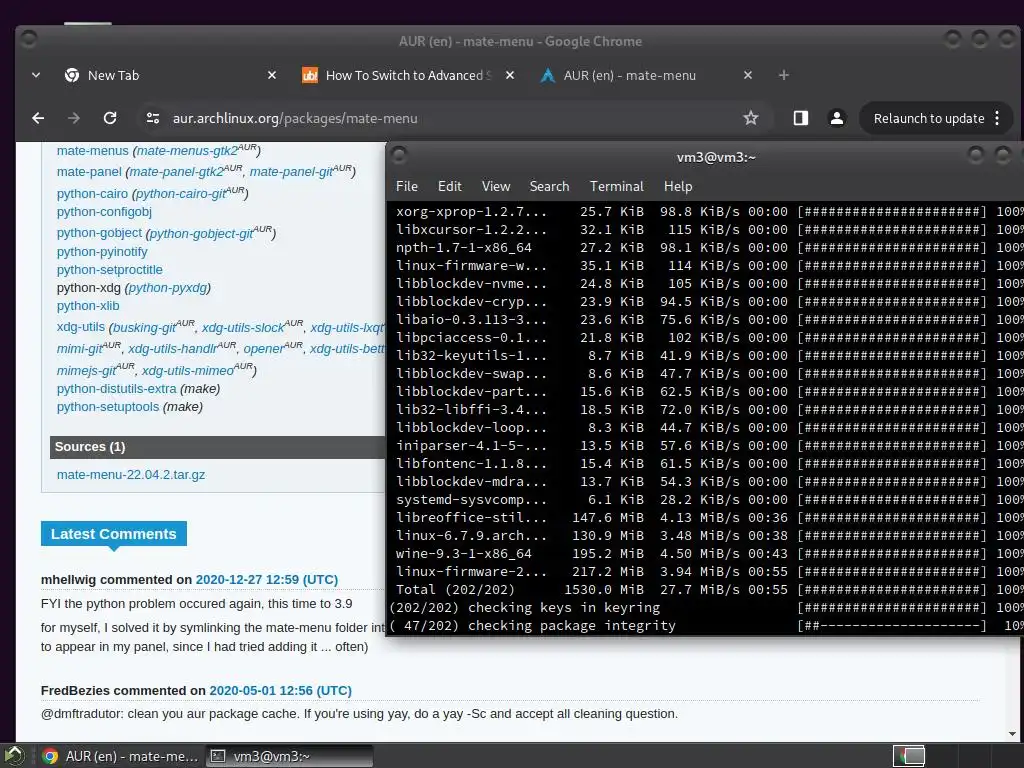Expand the tab search dropdown
Screen dimensions: 1024x768
pyautogui.click(x=36, y=75)
